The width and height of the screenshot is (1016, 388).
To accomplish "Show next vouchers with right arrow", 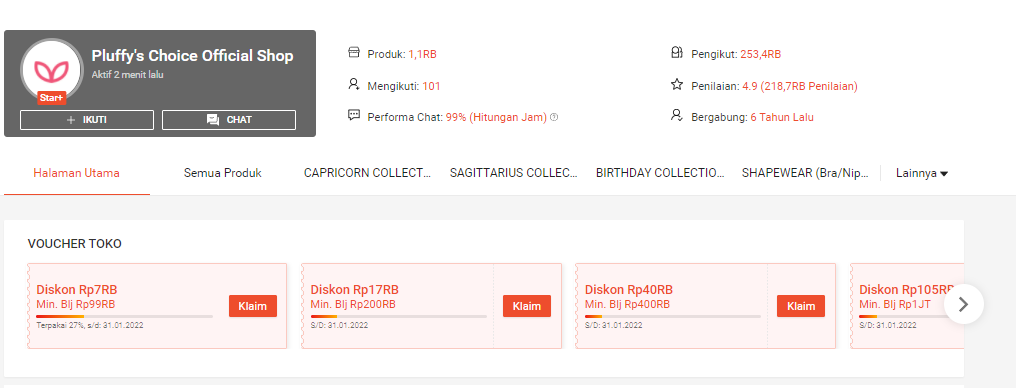I will pyautogui.click(x=964, y=304).
